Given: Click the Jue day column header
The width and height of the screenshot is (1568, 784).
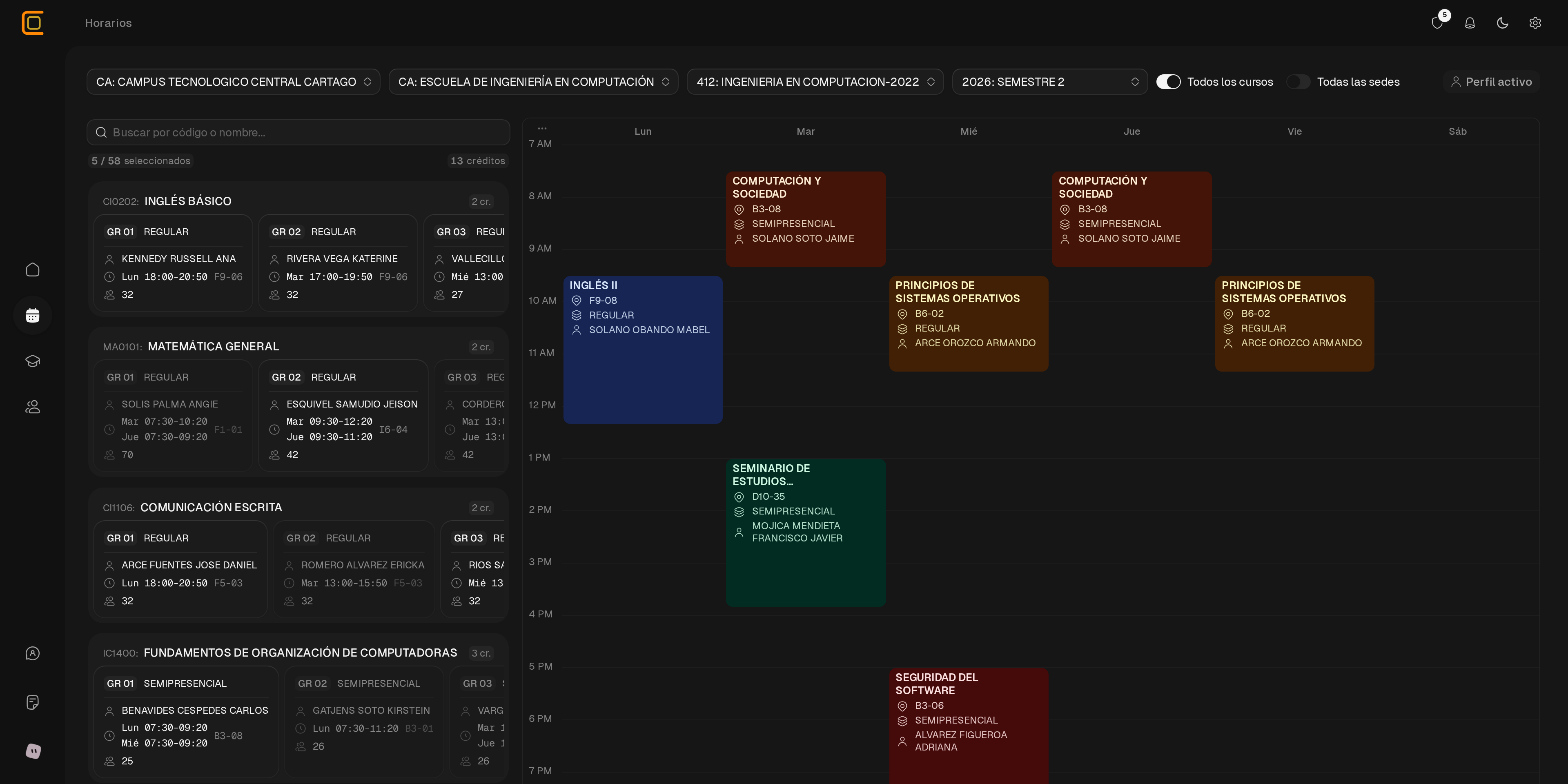Looking at the screenshot, I should [x=1131, y=131].
